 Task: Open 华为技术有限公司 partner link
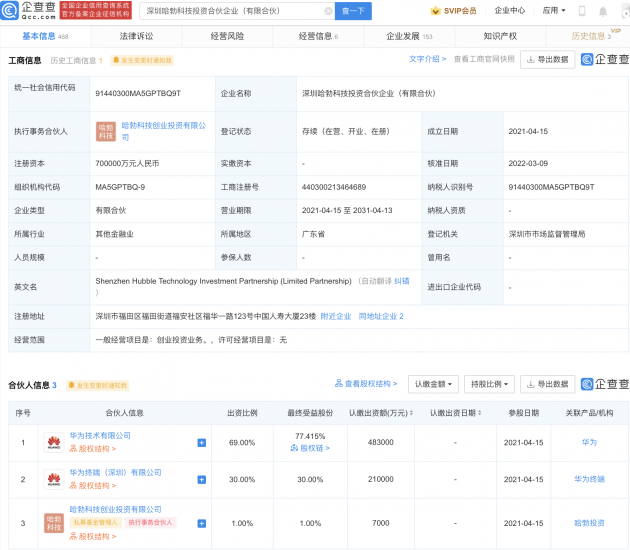pos(100,436)
